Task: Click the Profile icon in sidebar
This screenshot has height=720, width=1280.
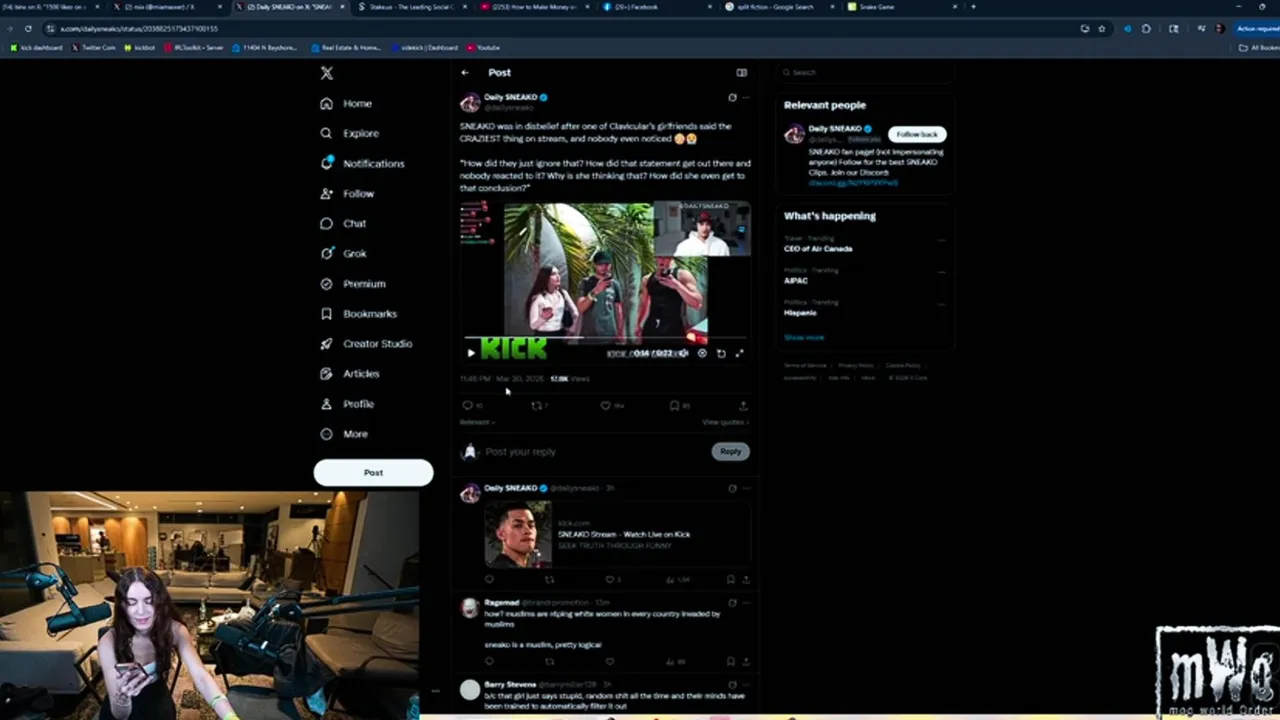Action: pyautogui.click(x=326, y=403)
